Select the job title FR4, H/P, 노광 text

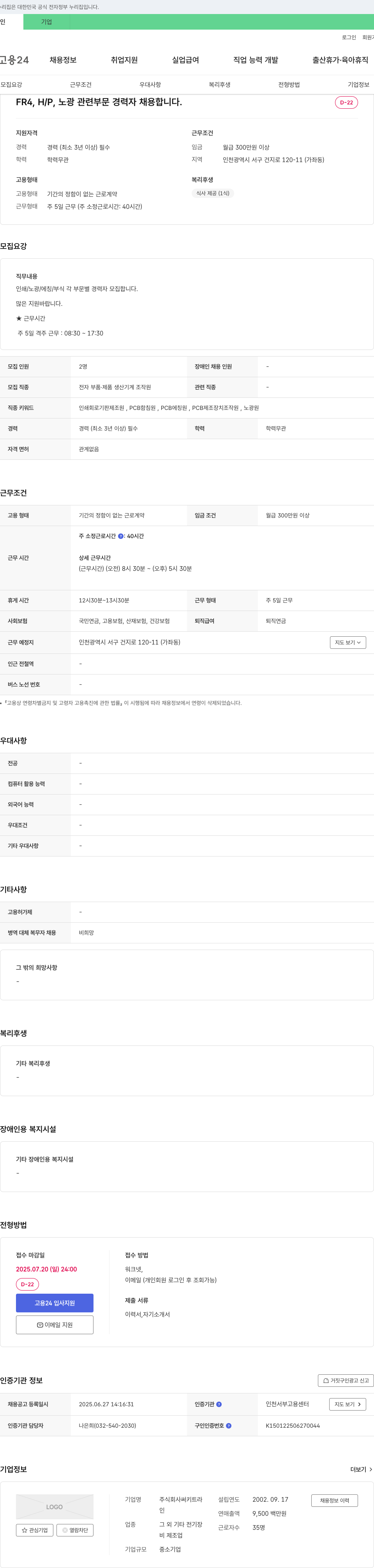point(99,102)
